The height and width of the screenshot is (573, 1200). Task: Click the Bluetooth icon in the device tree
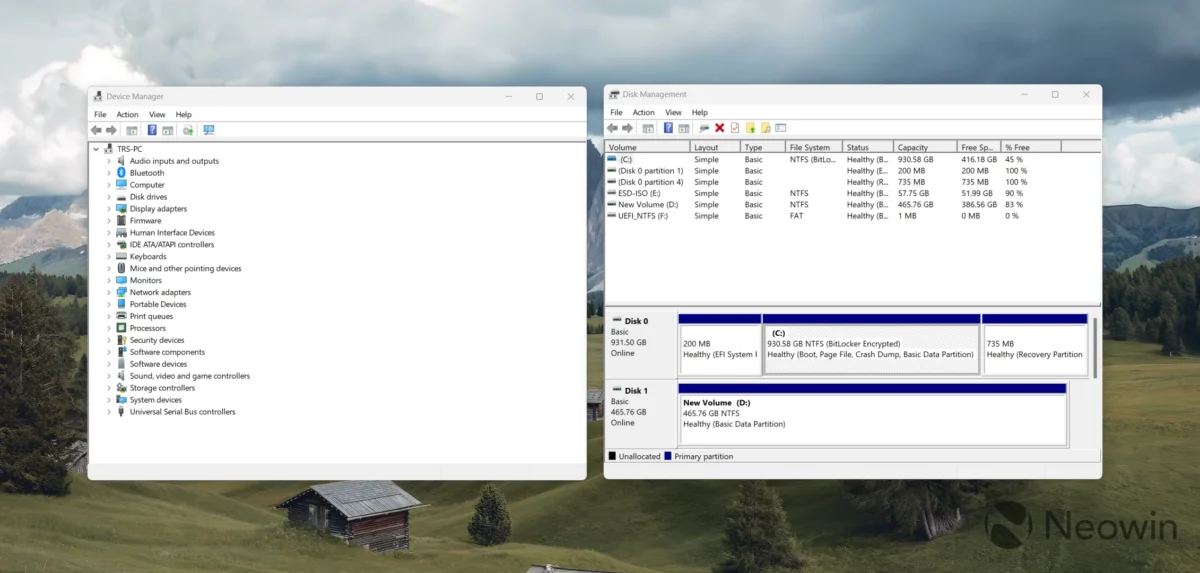pos(121,173)
